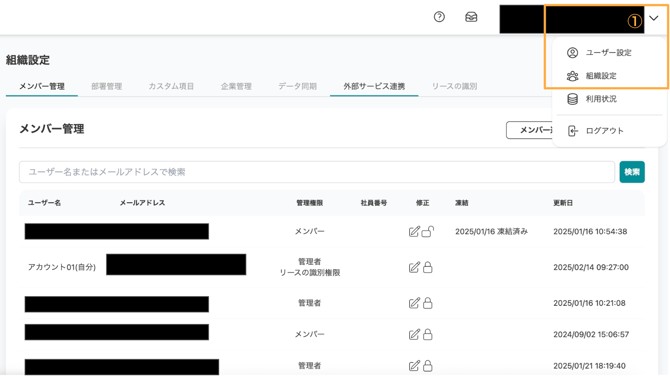Freeze the member updated 2025/01/16 10:21:08

tap(428, 303)
